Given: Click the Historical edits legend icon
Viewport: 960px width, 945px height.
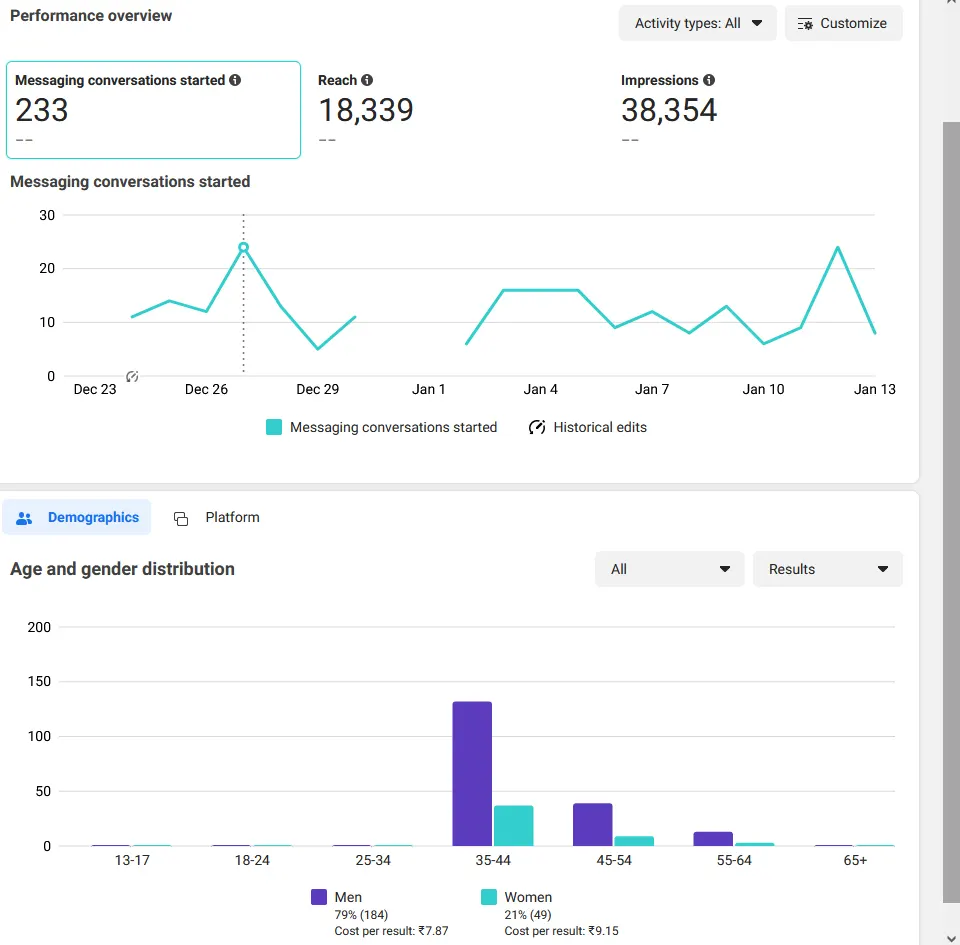Looking at the screenshot, I should click(x=537, y=427).
